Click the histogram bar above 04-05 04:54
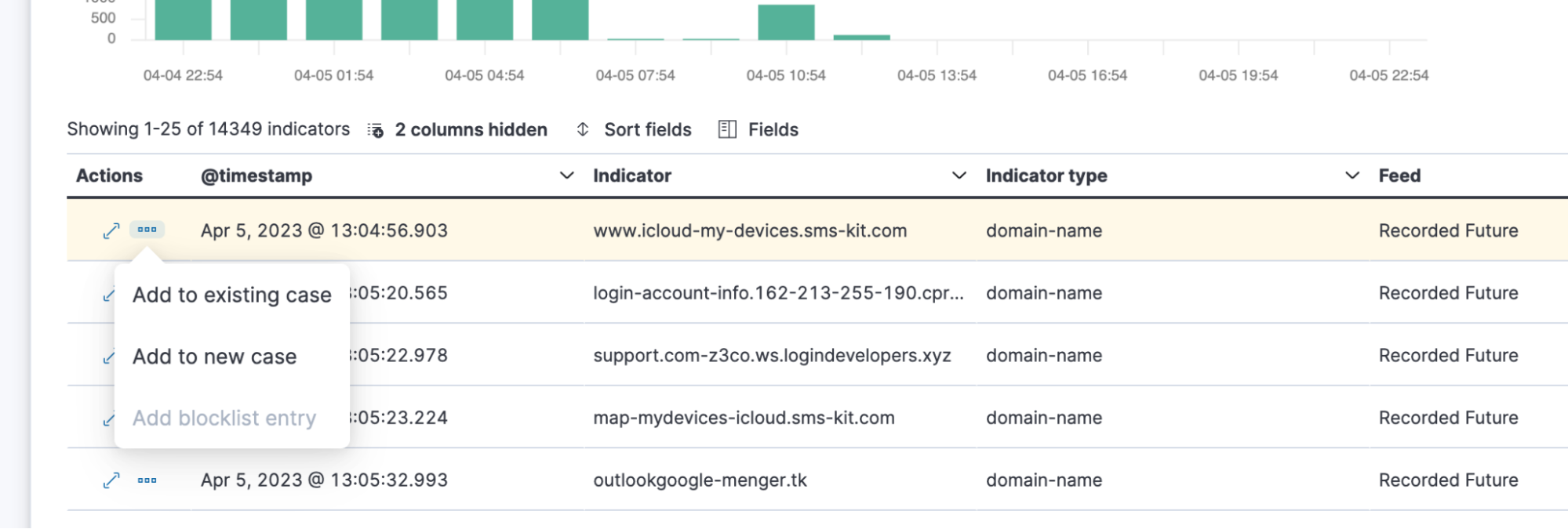This screenshot has height=529, width=1568. tap(485, 20)
